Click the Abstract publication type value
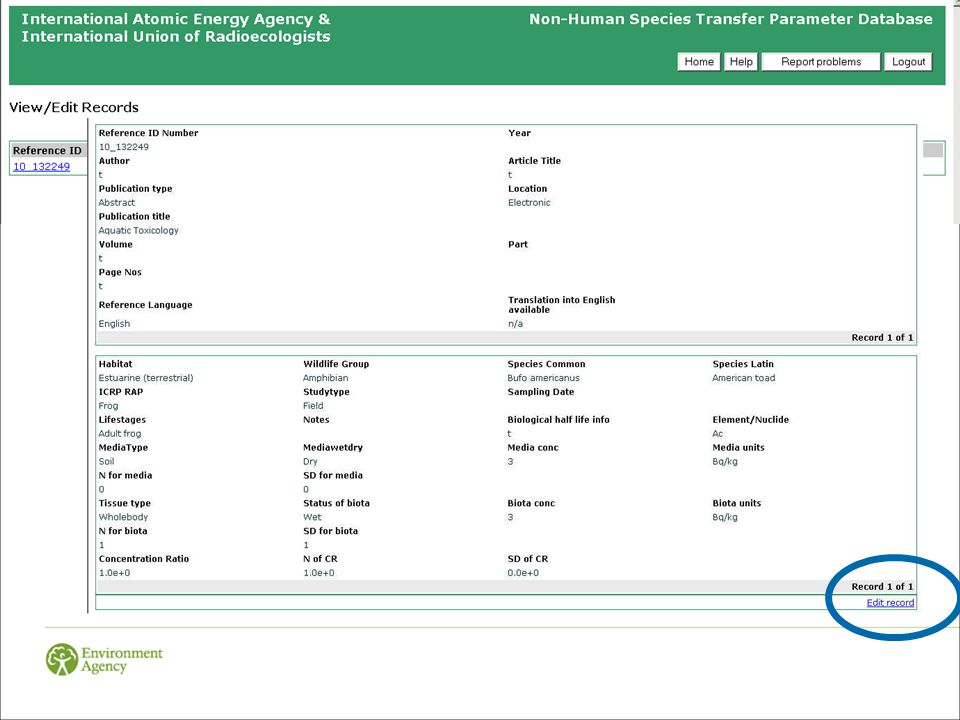 (117, 203)
